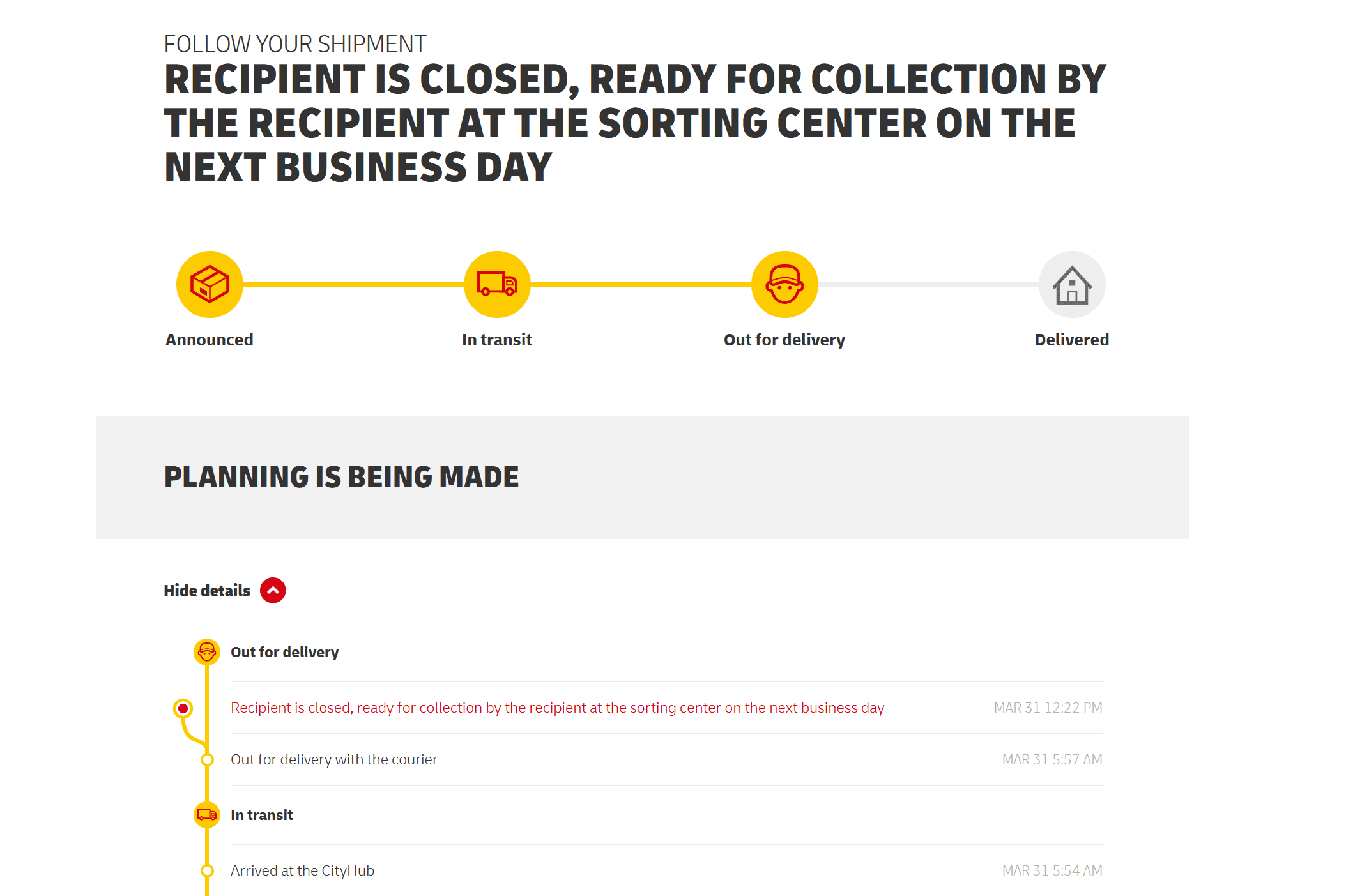The image size is (1369, 896).
Task: Click the red dot status marker
Action: [x=183, y=708]
